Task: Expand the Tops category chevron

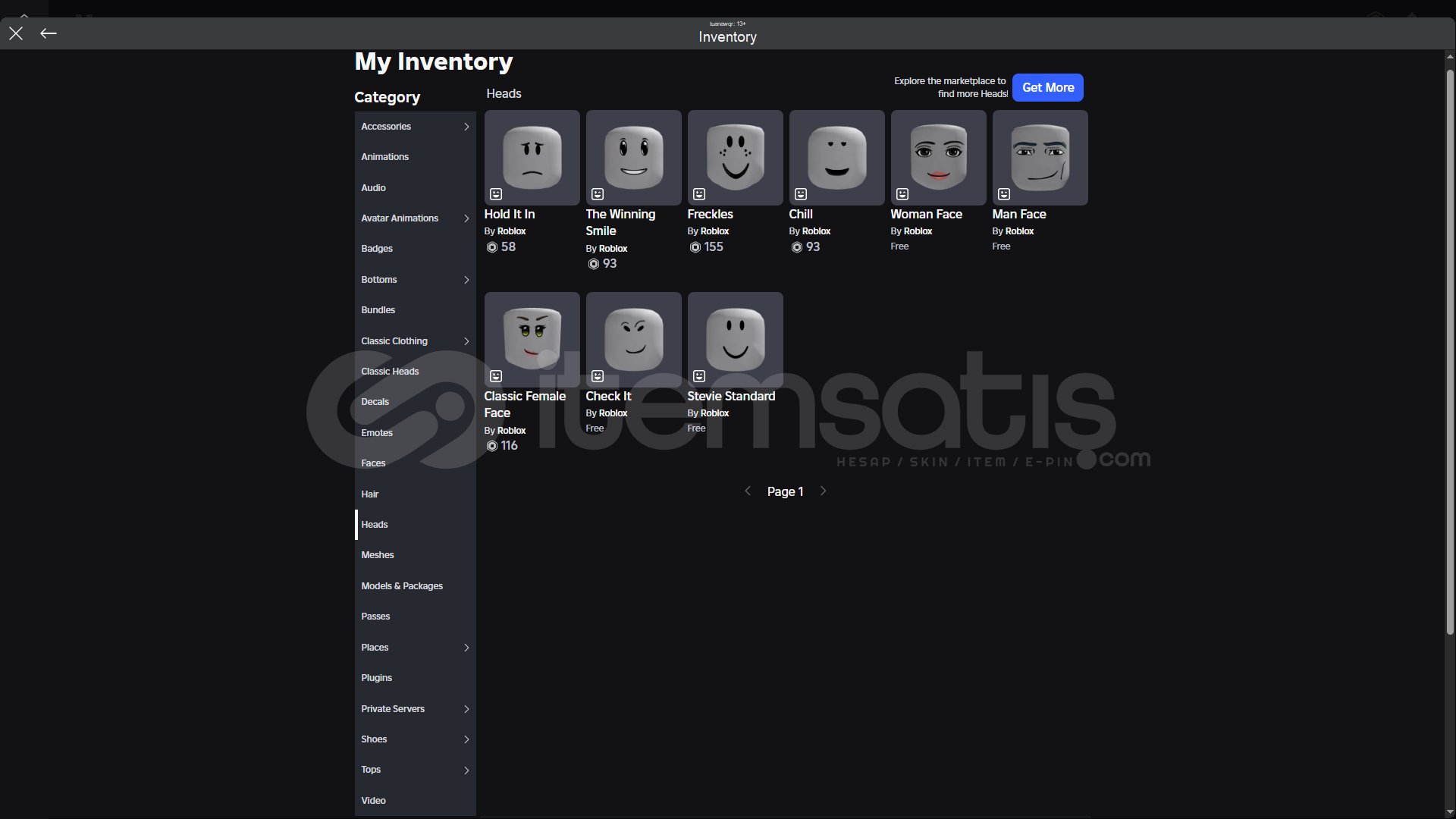Action: click(466, 770)
